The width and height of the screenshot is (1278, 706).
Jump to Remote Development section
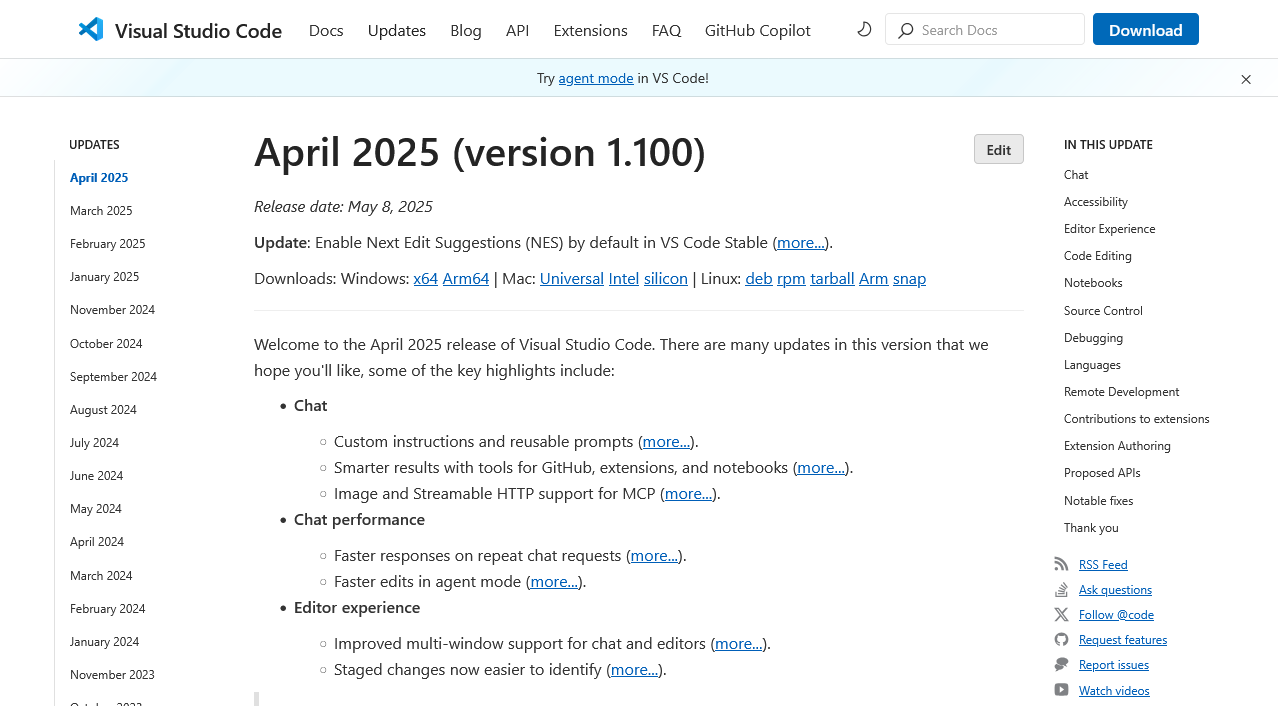tap(1122, 392)
